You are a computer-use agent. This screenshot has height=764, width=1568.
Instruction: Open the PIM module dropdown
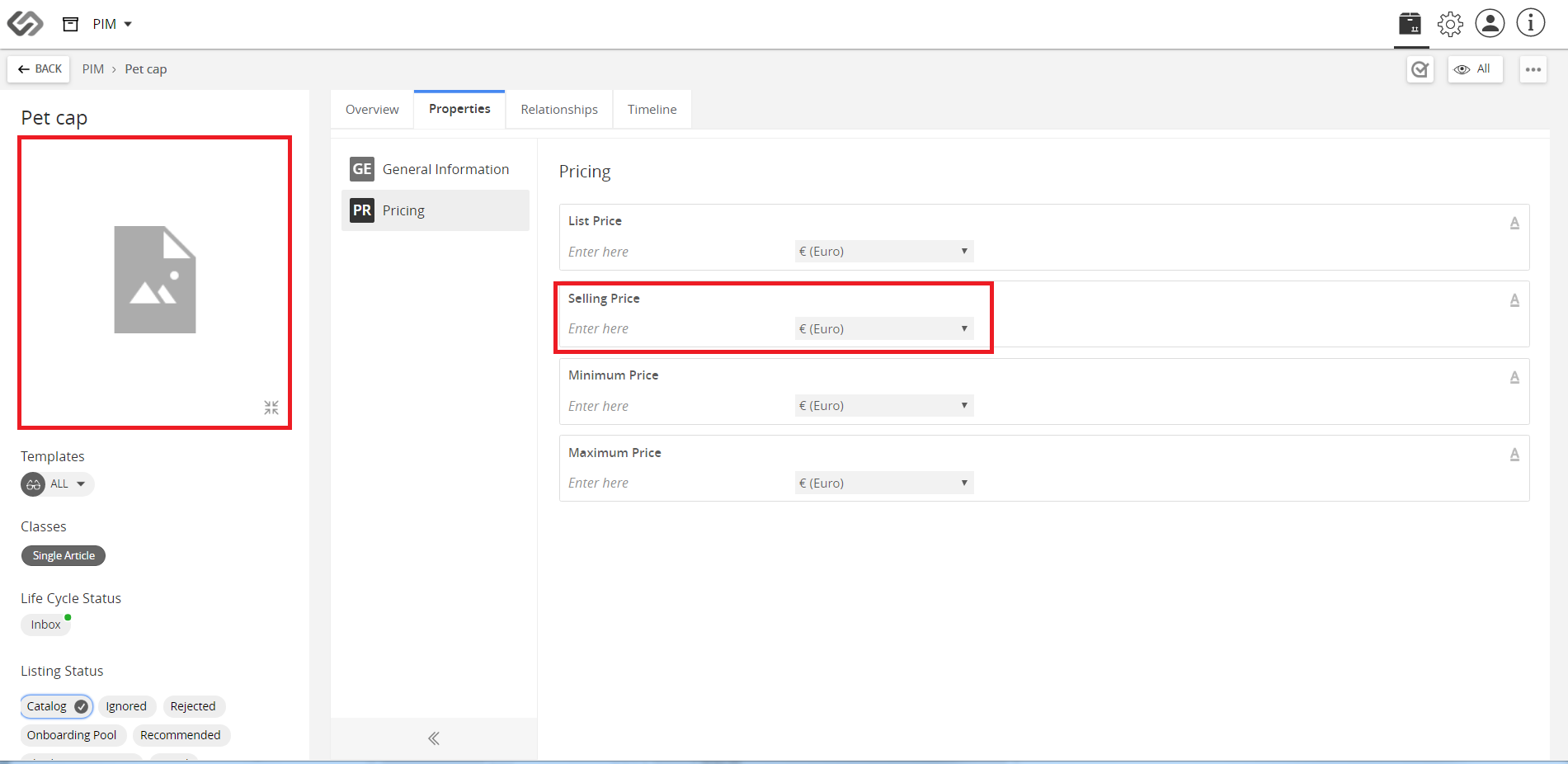[112, 24]
